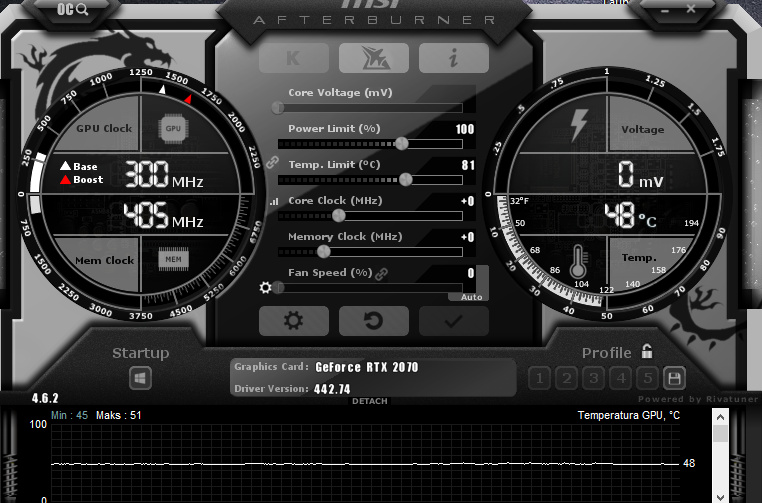Screen dimensions: 762x503
Task: Click the Memory Clock +0 value
Action: tap(468, 237)
